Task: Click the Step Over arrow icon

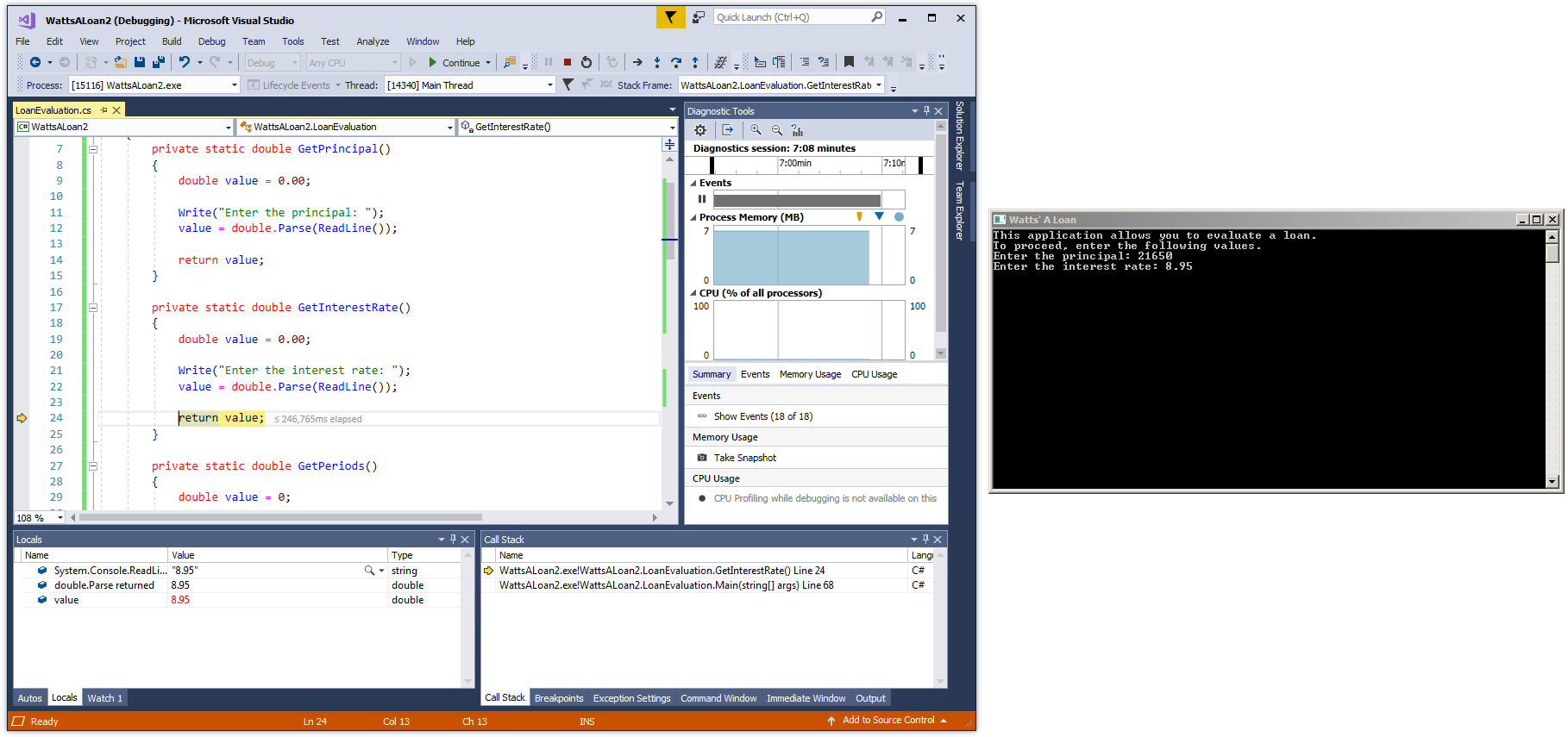Action: tap(676, 62)
